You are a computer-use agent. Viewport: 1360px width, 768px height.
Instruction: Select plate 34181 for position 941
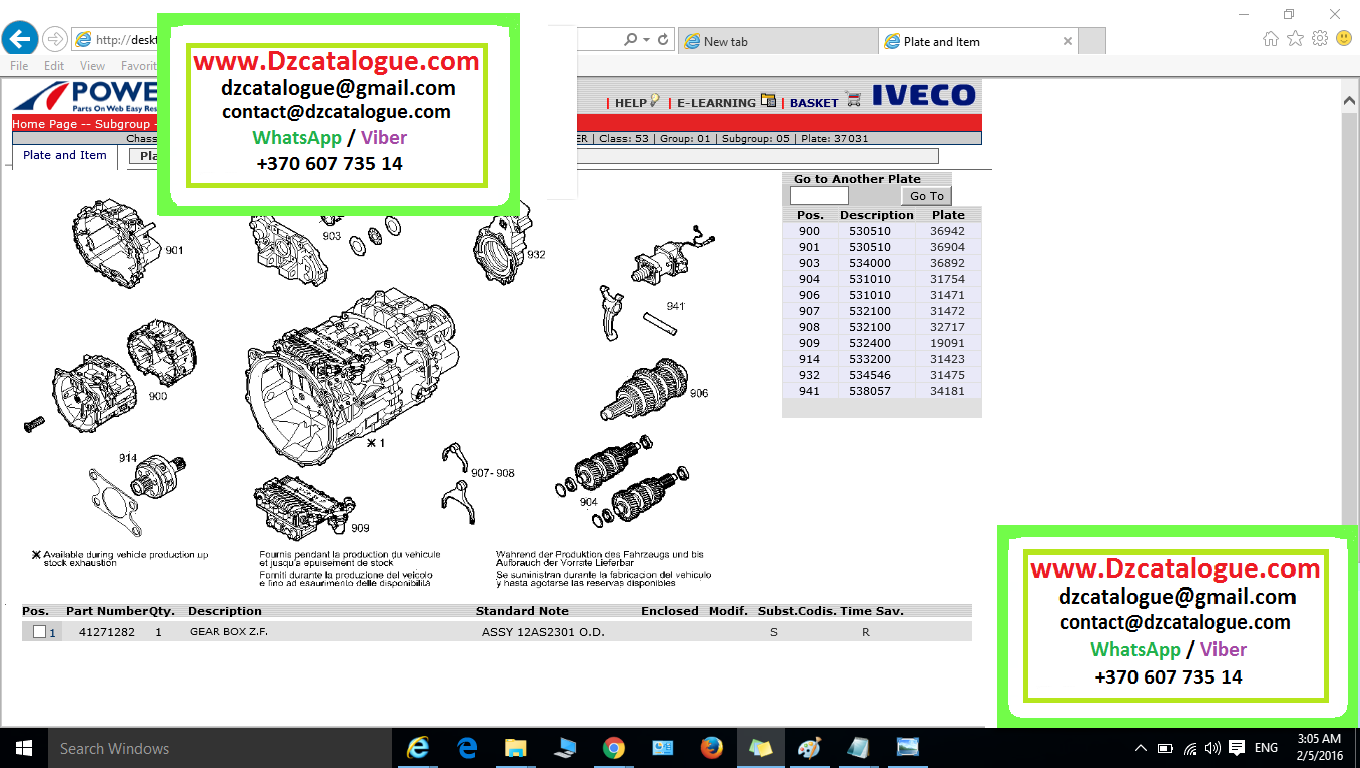coord(947,391)
